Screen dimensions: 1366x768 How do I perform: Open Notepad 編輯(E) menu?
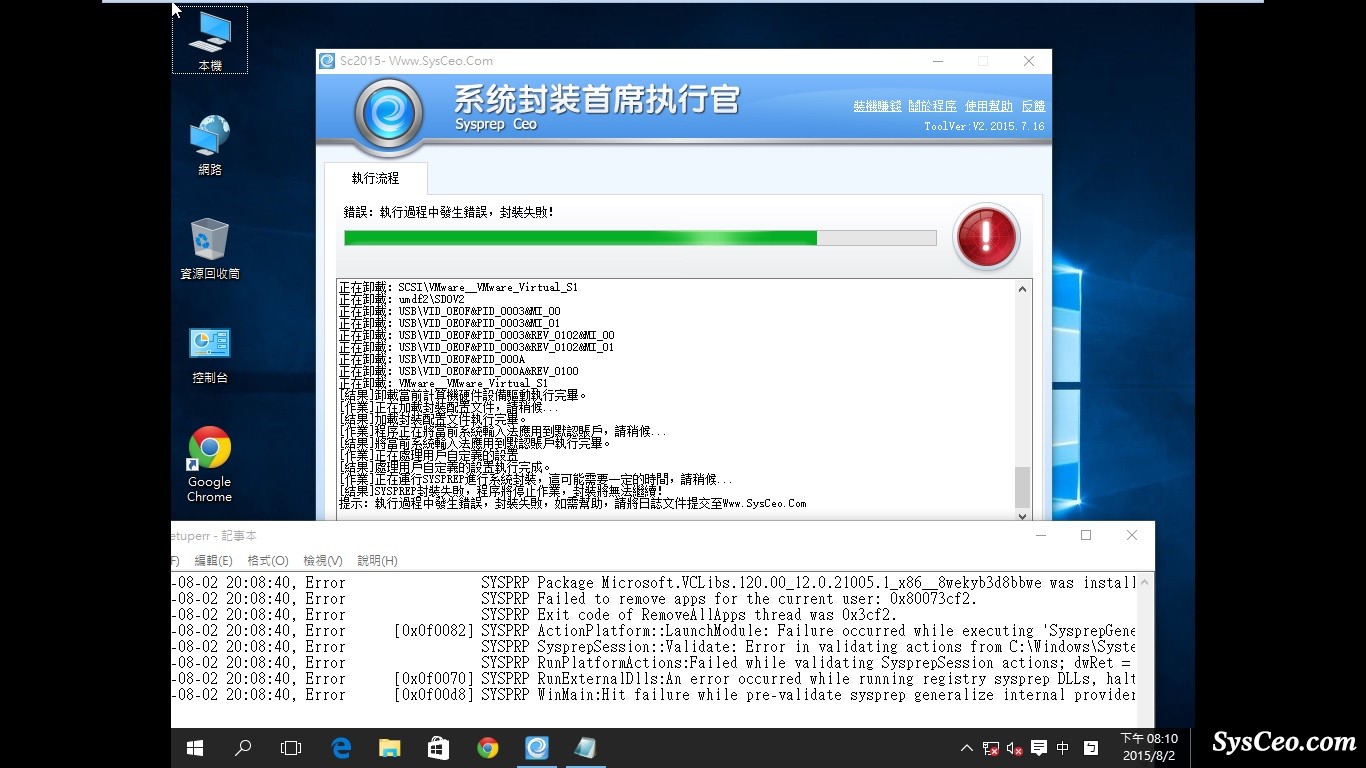pyautogui.click(x=213, y=561)
